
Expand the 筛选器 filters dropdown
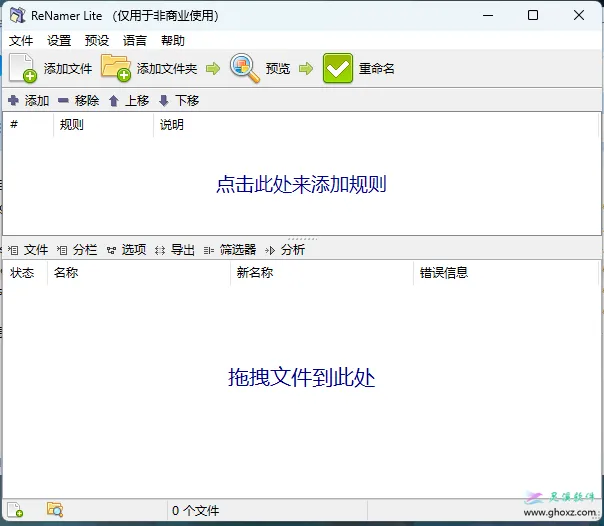(x=230, y=250)
